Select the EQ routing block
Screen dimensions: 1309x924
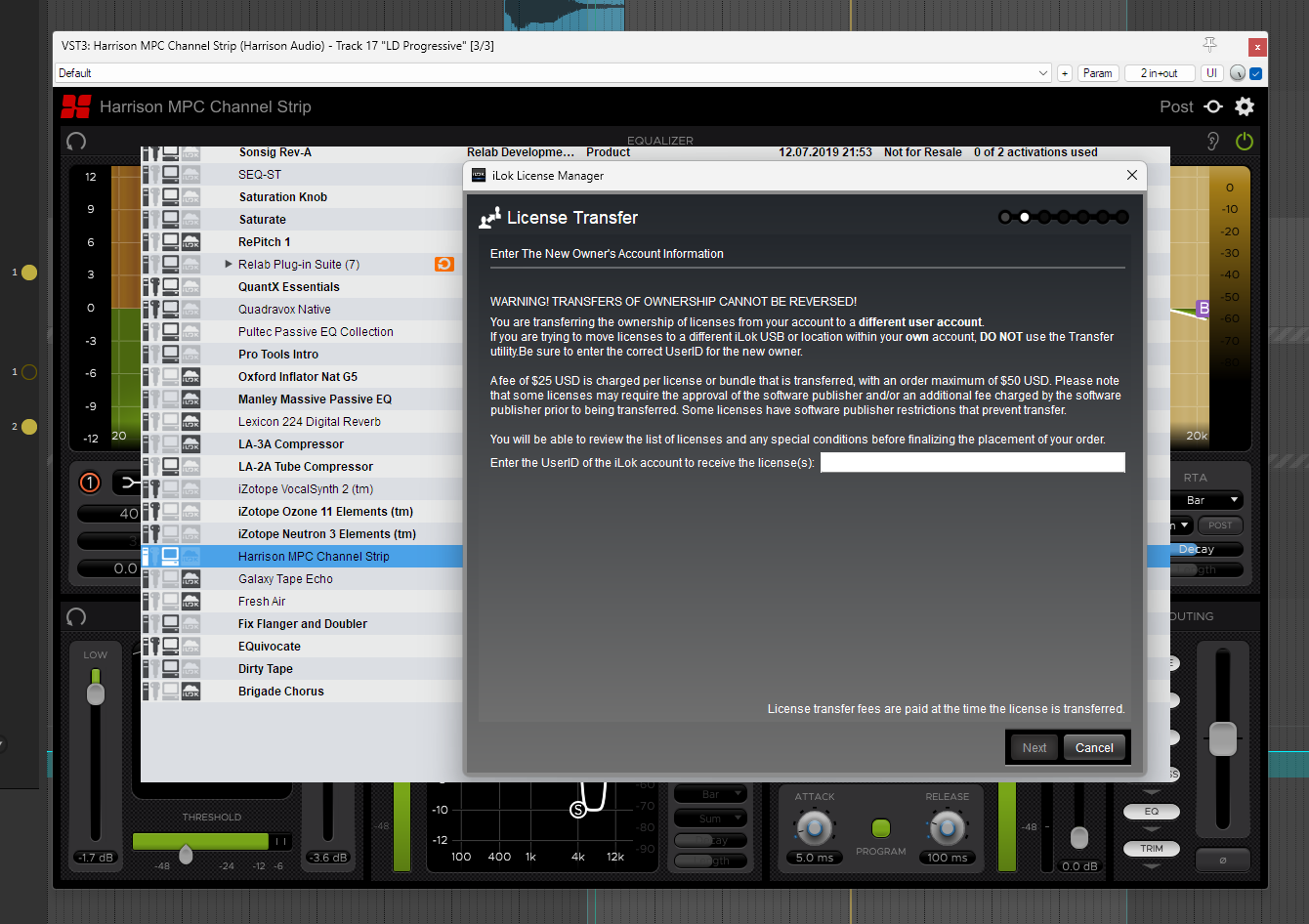1152,812
